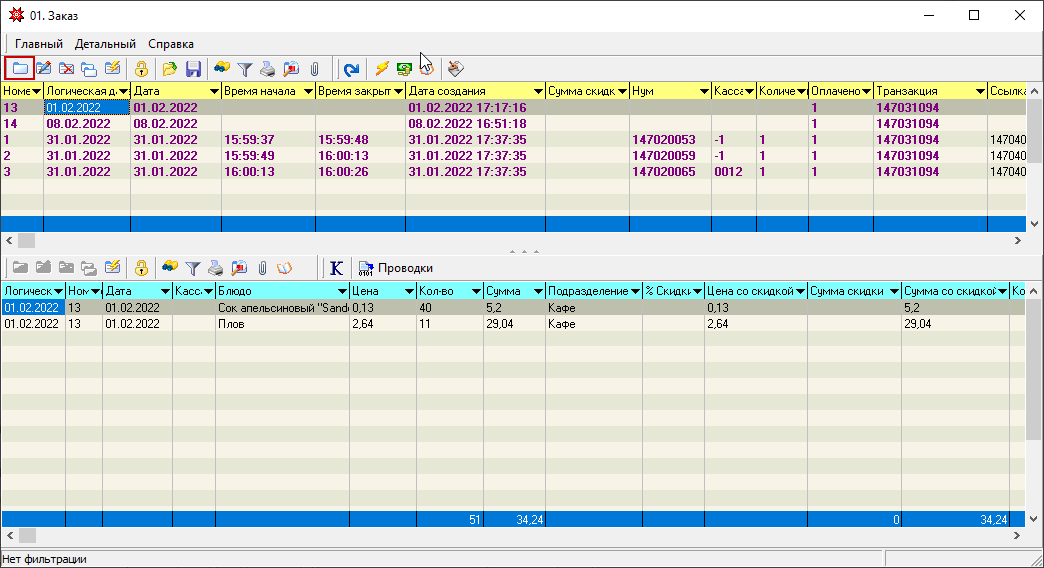Click the binoculars search icon in top toolbar
1044x568 pixels.
click(x=223, y=69)
